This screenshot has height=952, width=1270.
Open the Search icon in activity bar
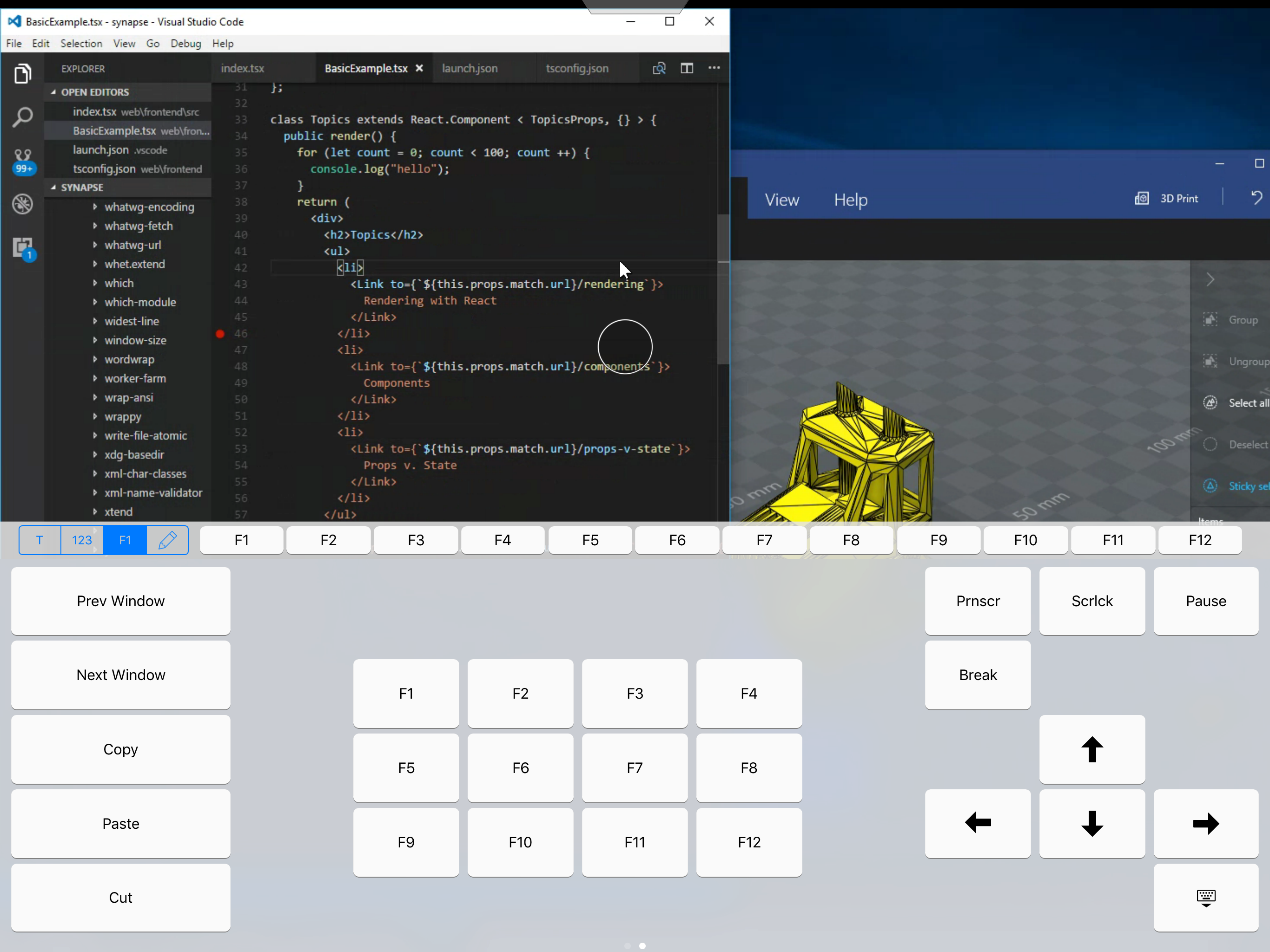click(22, 117)
